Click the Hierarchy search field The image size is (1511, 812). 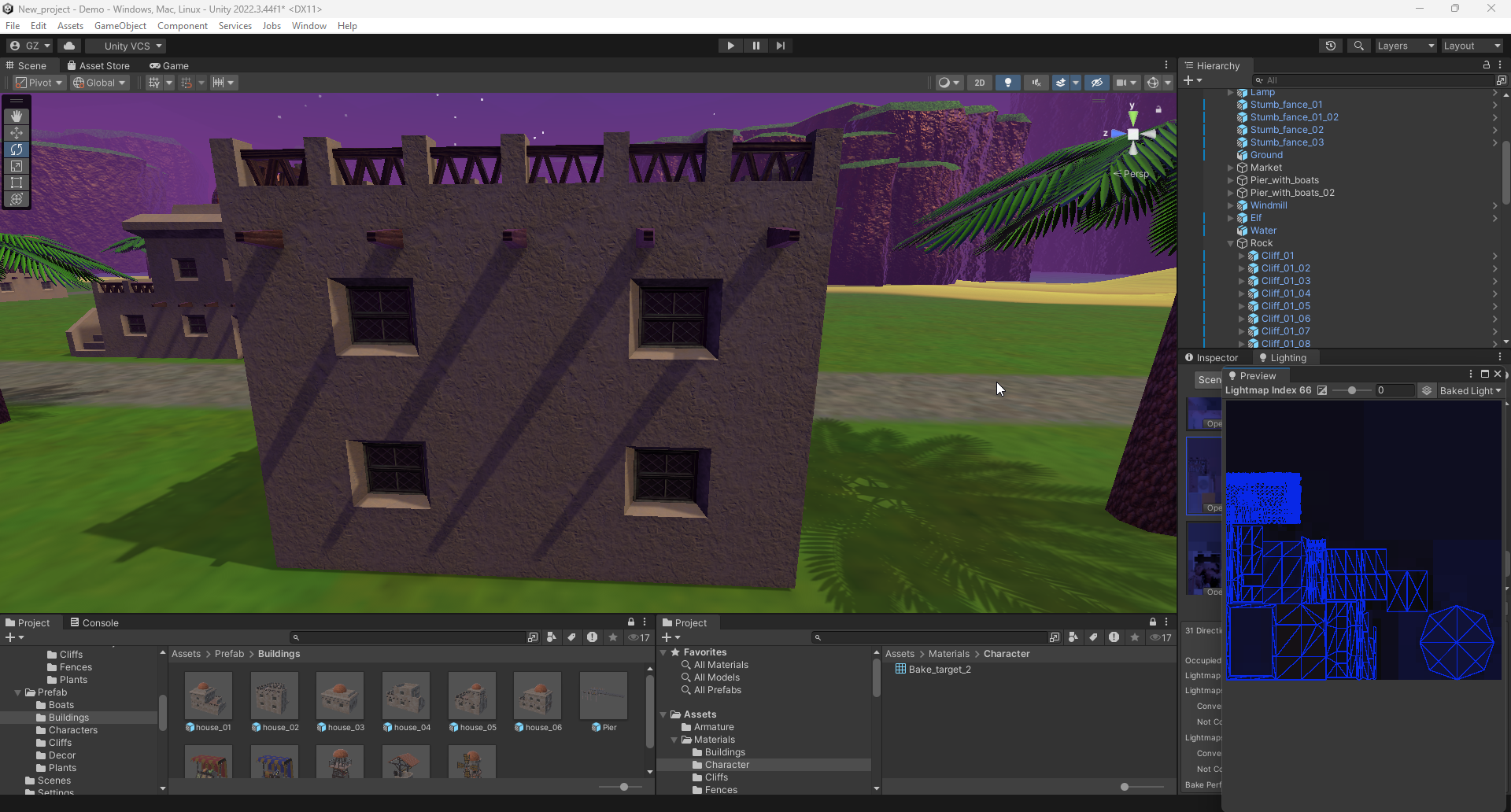click(x=1374, y=80)
